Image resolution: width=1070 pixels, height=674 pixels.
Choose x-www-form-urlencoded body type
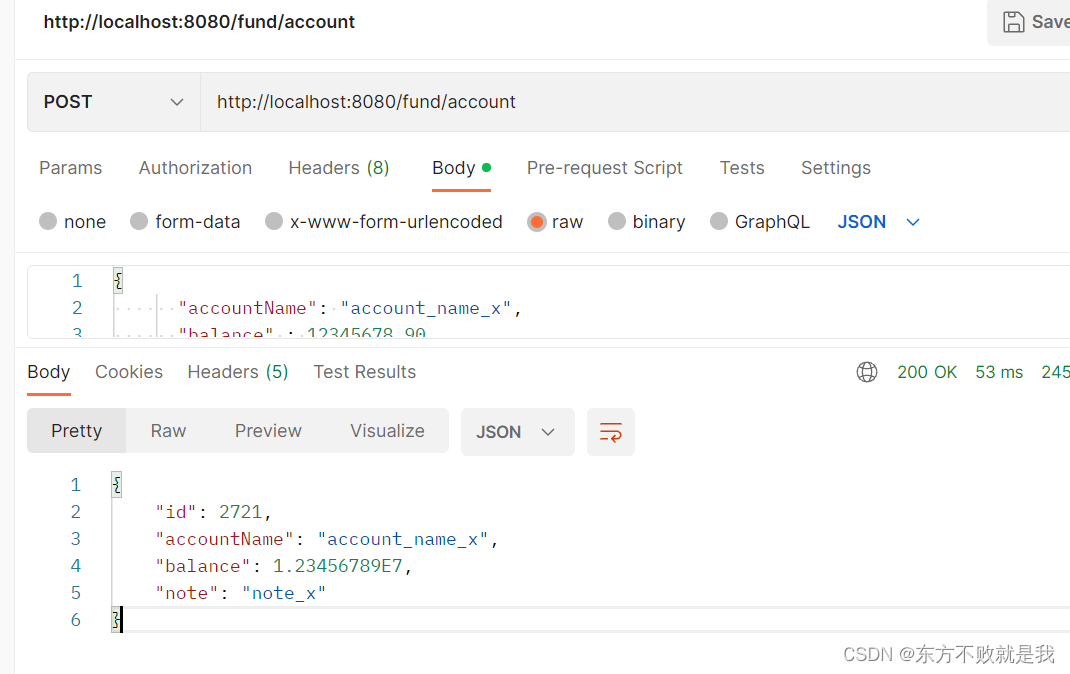pos(274,222)
